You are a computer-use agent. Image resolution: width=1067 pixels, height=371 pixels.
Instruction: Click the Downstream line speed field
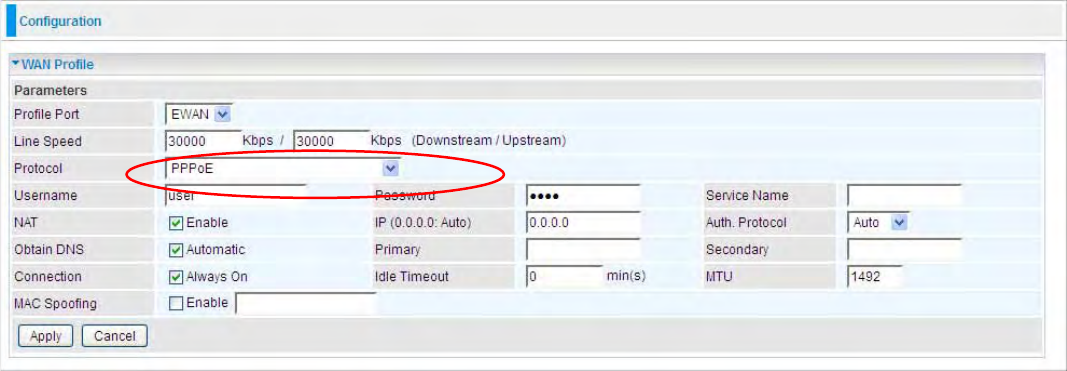click(203, 141)
